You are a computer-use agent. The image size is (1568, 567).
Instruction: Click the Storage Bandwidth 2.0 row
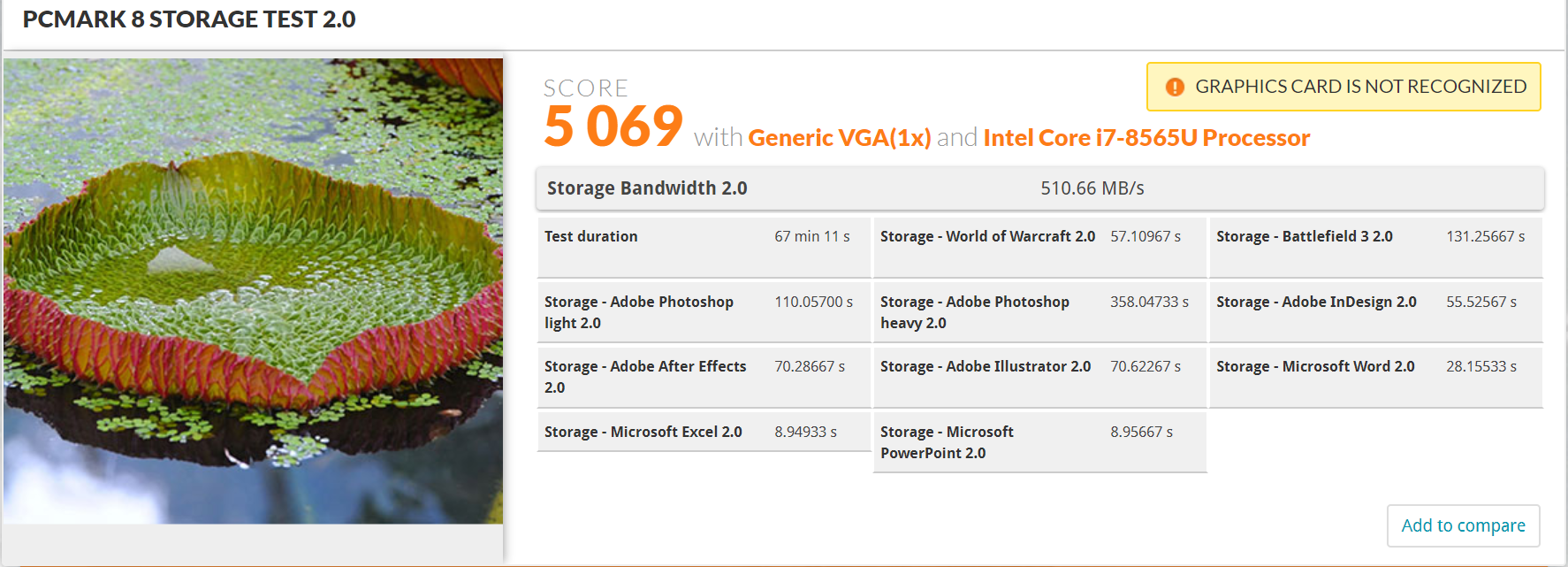point(1039,188)
